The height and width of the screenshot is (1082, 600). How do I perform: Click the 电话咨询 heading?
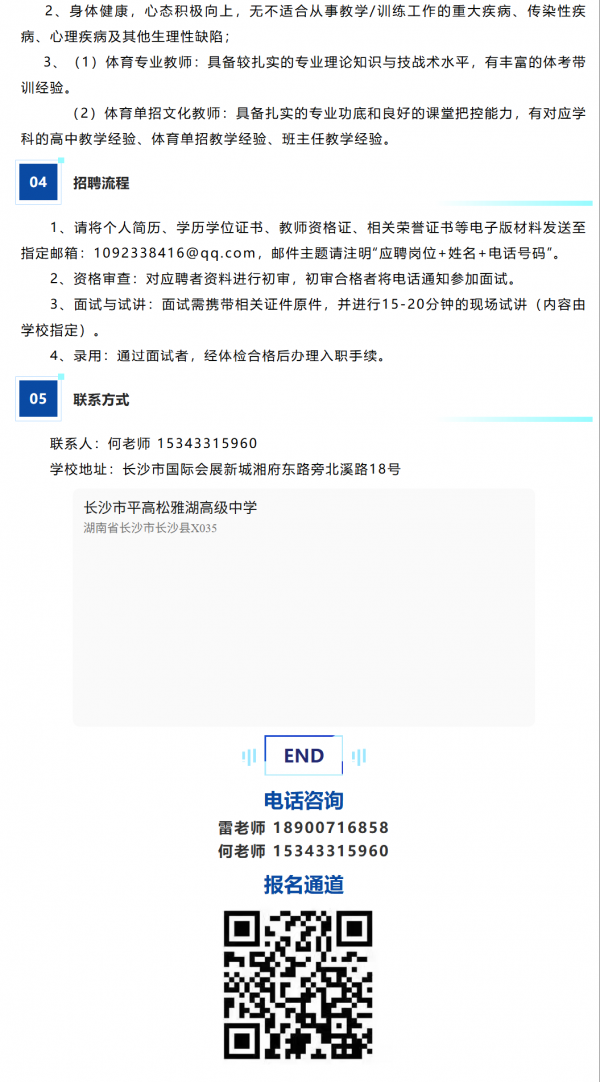tap(304, 800)
